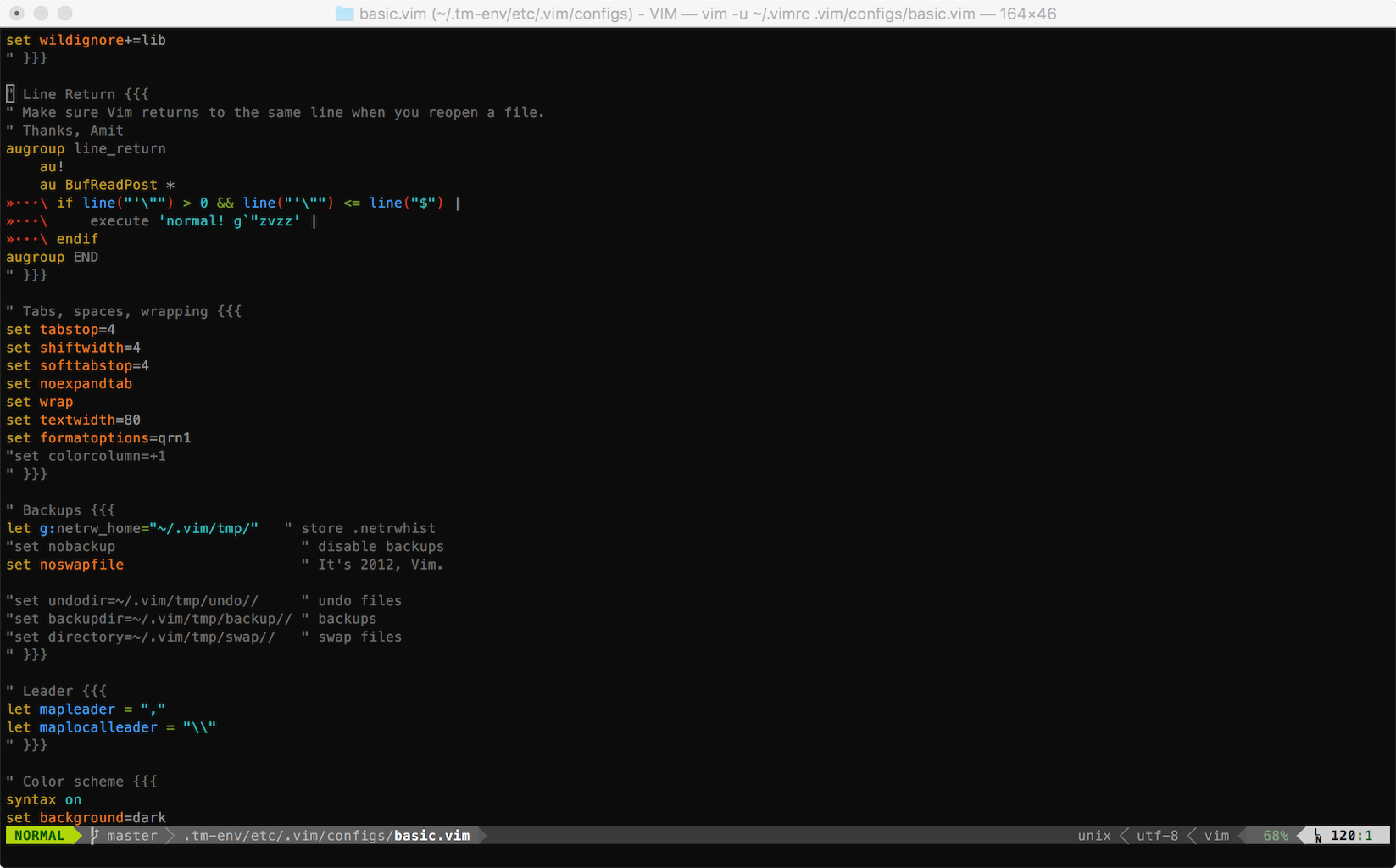Click the git branch icon in the statusline
Screen dimensions: 1396x868
(x=93, y=836)
